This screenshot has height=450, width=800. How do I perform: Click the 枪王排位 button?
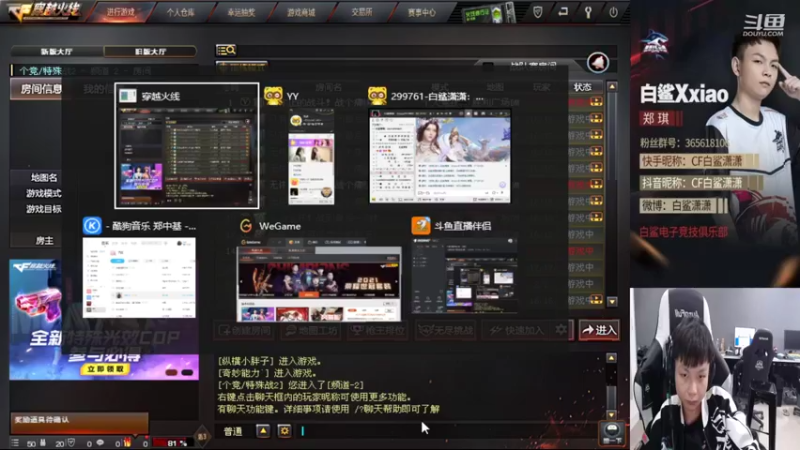(378, 331)
